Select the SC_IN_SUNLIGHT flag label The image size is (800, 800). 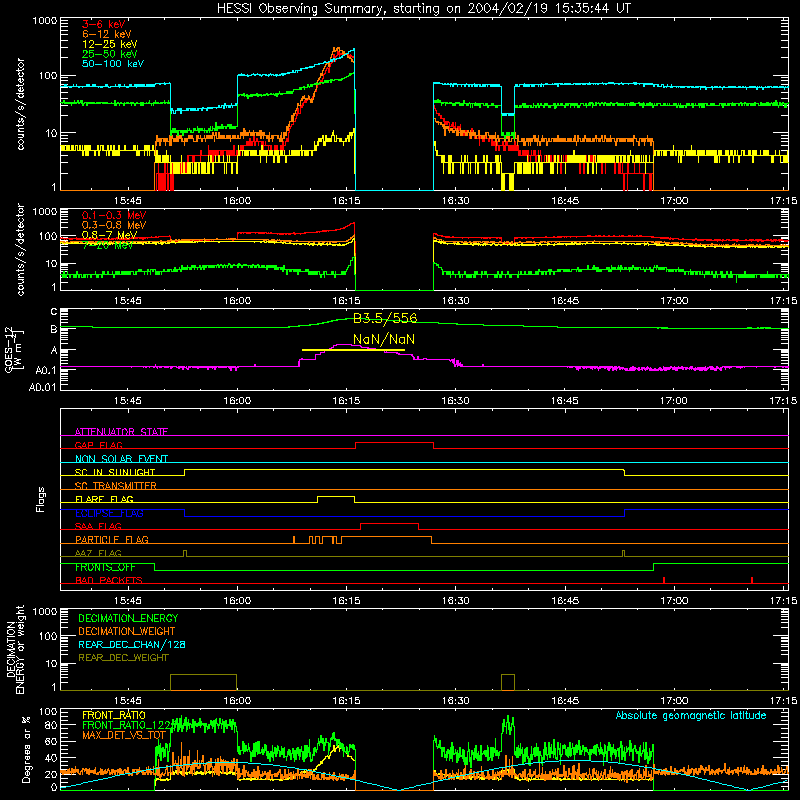tap(115, 472)
